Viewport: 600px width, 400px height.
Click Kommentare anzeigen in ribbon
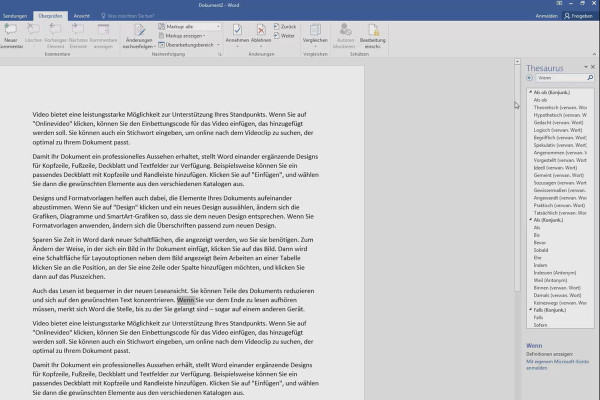pos(103,36)
